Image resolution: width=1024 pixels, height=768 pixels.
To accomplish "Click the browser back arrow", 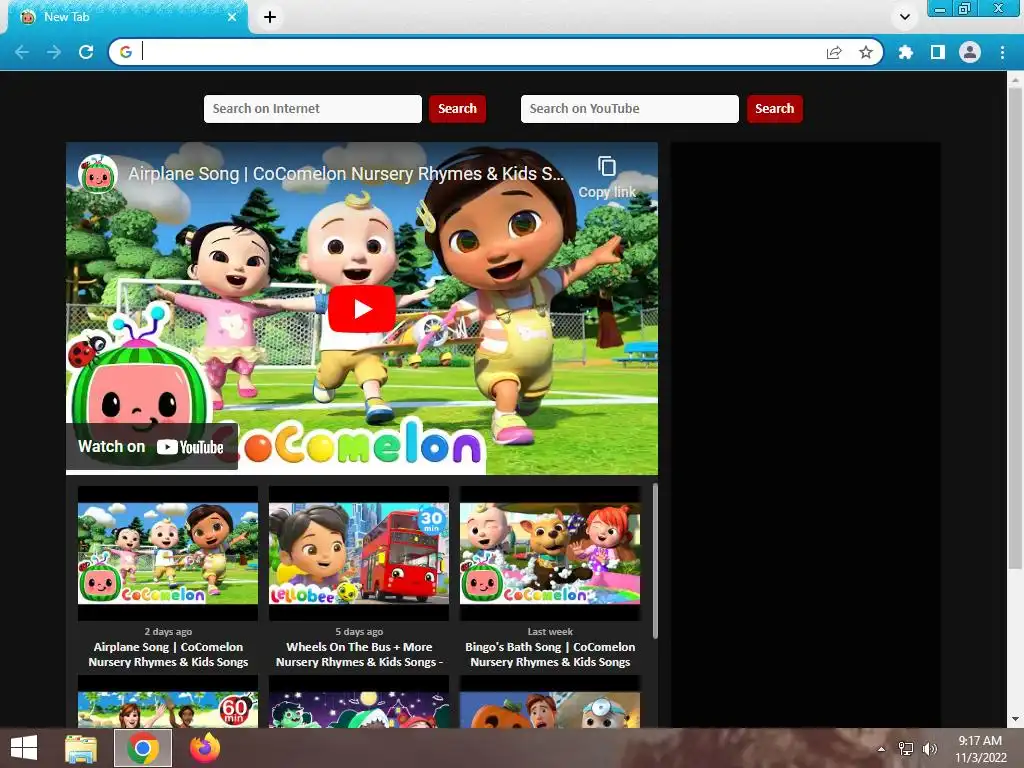I will coord(22,52).
